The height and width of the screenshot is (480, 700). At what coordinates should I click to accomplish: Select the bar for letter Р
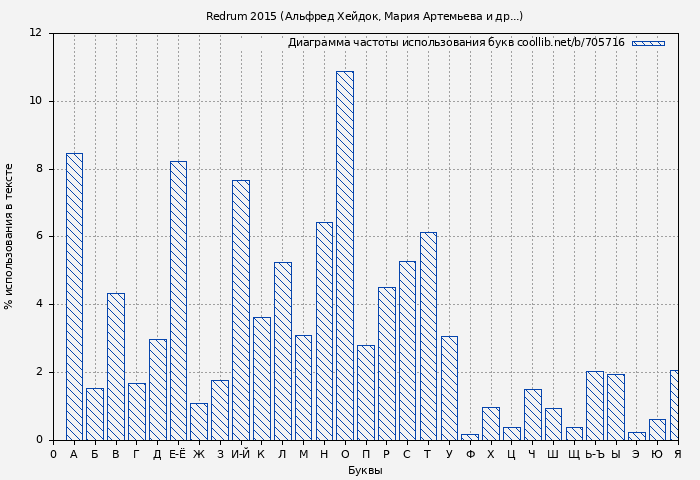click(386, 363)
